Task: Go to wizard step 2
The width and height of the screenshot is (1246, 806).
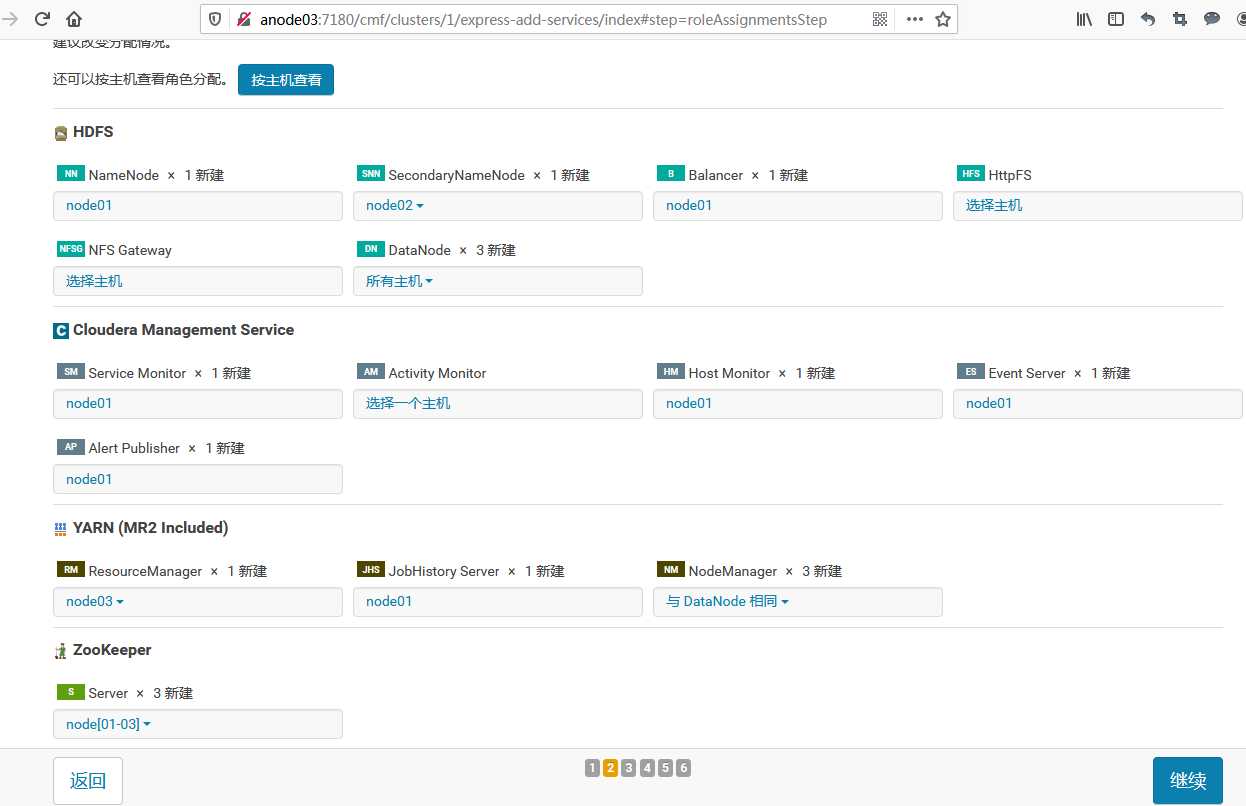Action: coord(610,768)
